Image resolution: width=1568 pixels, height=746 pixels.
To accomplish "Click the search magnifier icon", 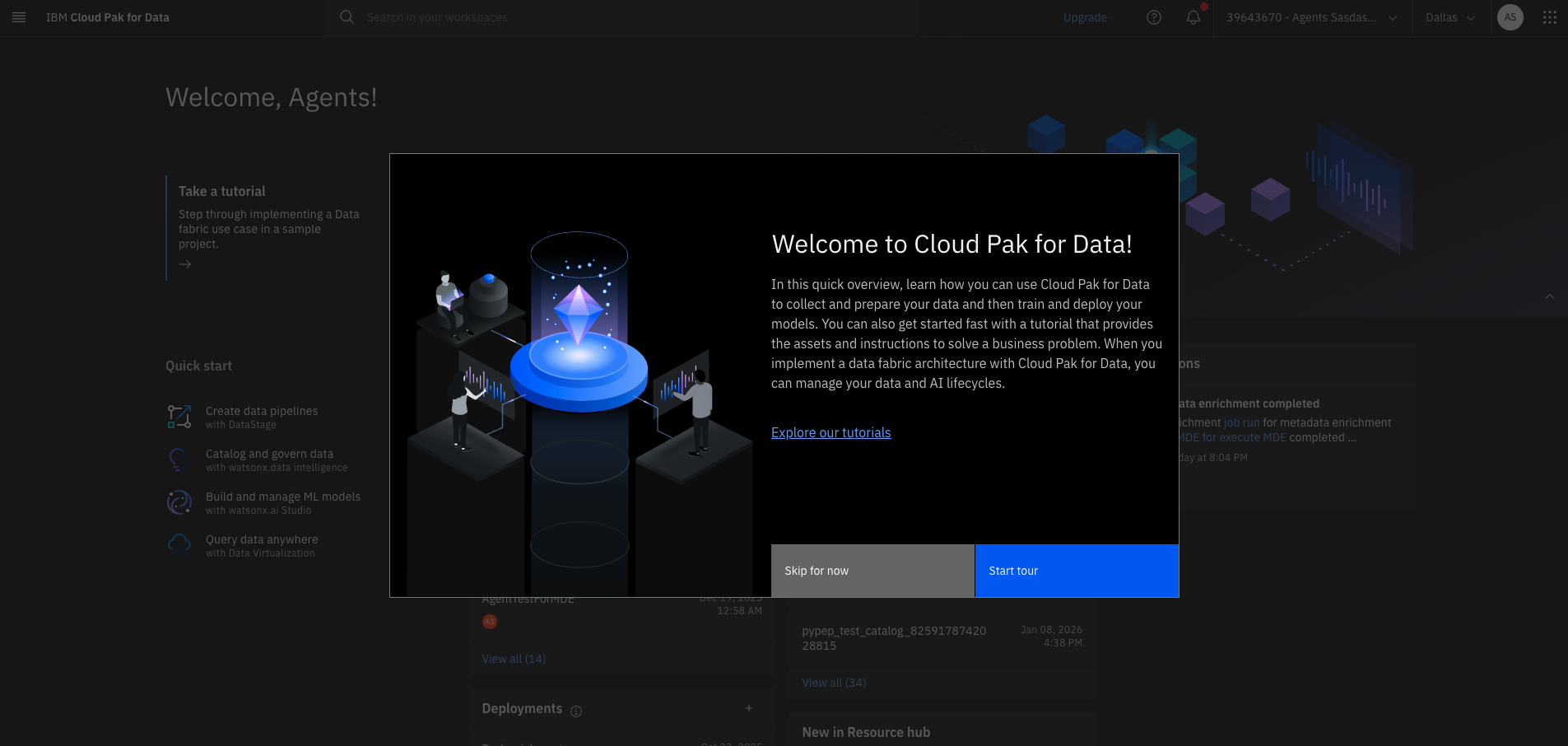I will pyautogui.click(x=347, y=17).
